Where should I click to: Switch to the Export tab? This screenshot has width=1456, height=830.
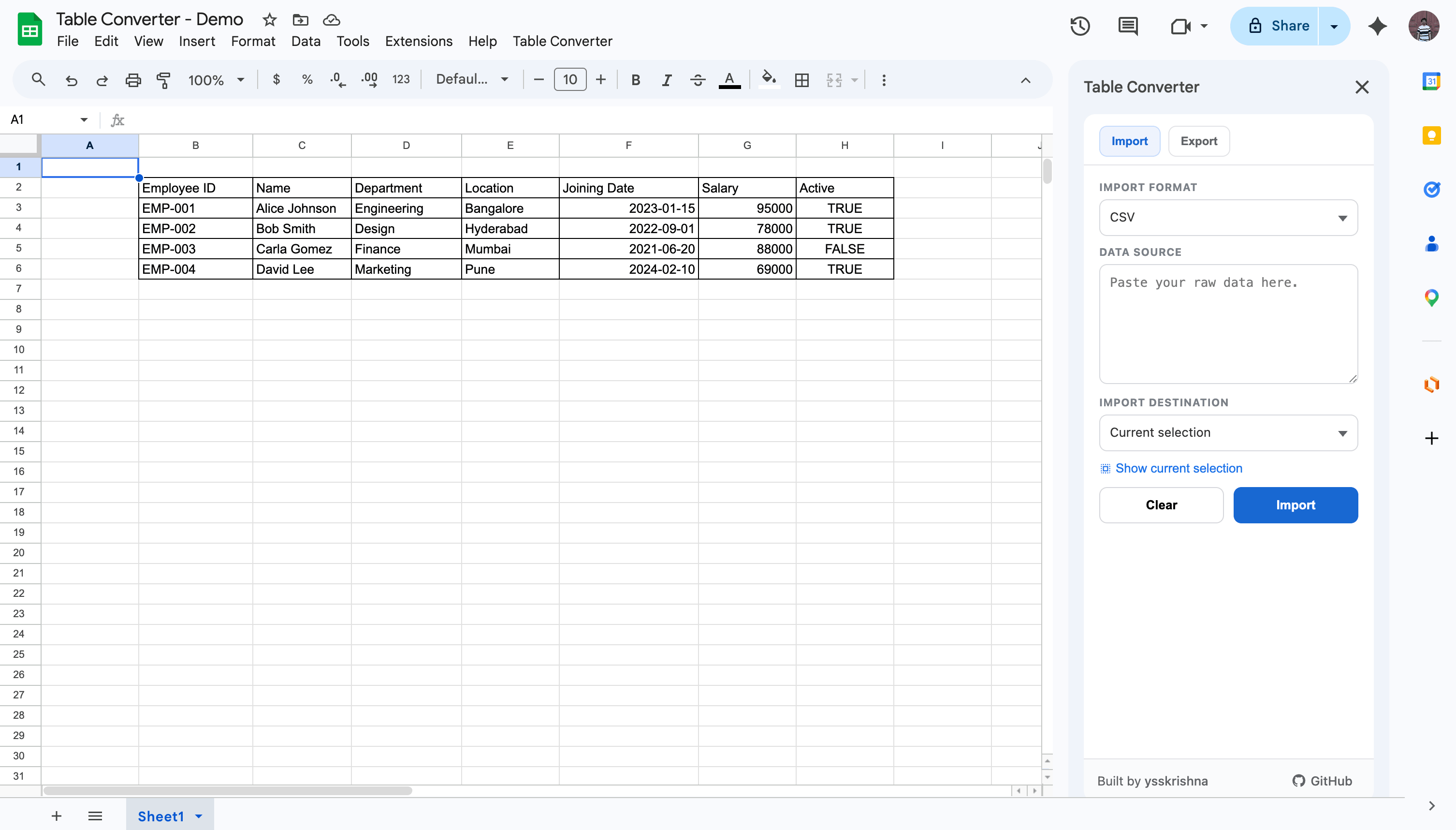[x=1198, y=141]
